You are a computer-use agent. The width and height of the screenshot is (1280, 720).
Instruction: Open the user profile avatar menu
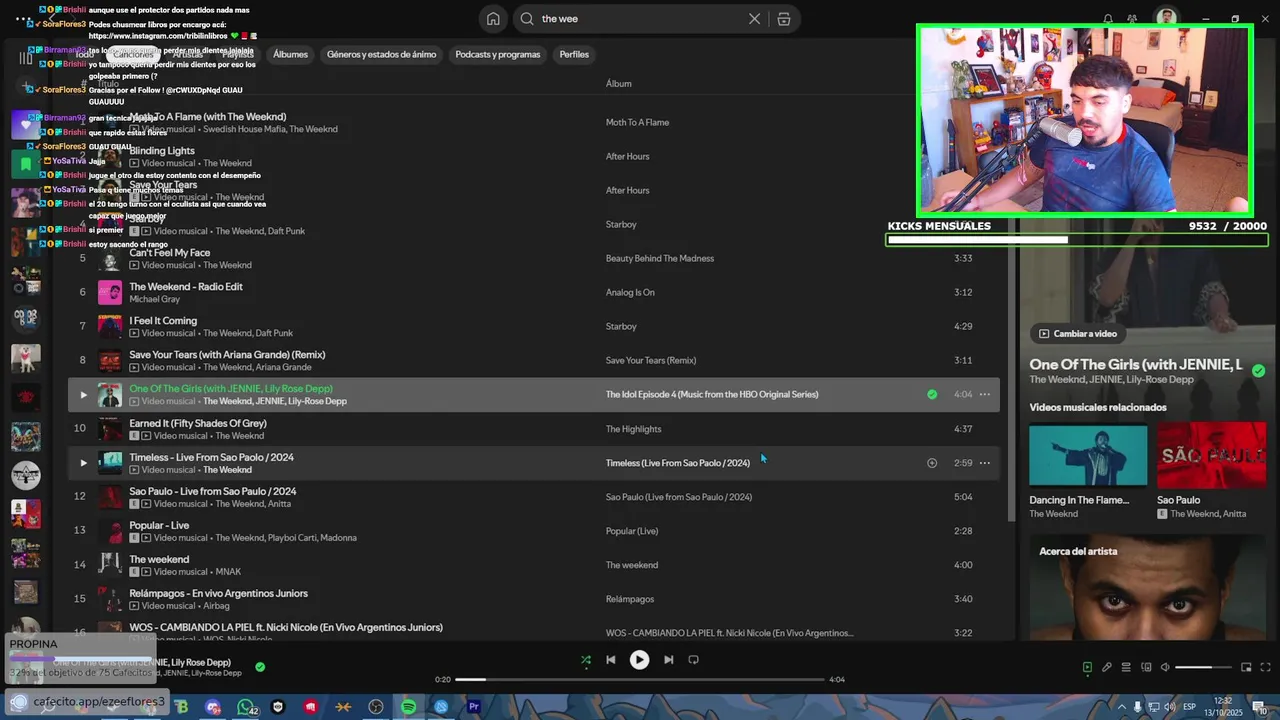pos(1167,19)
